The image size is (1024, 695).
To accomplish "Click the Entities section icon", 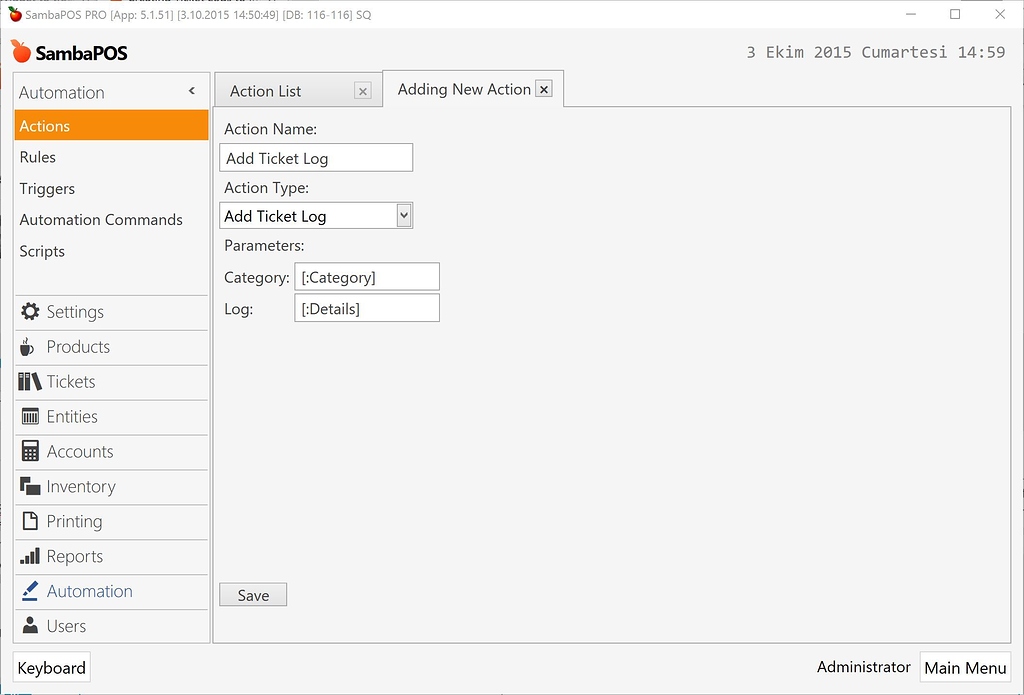I will click(29, 417).
